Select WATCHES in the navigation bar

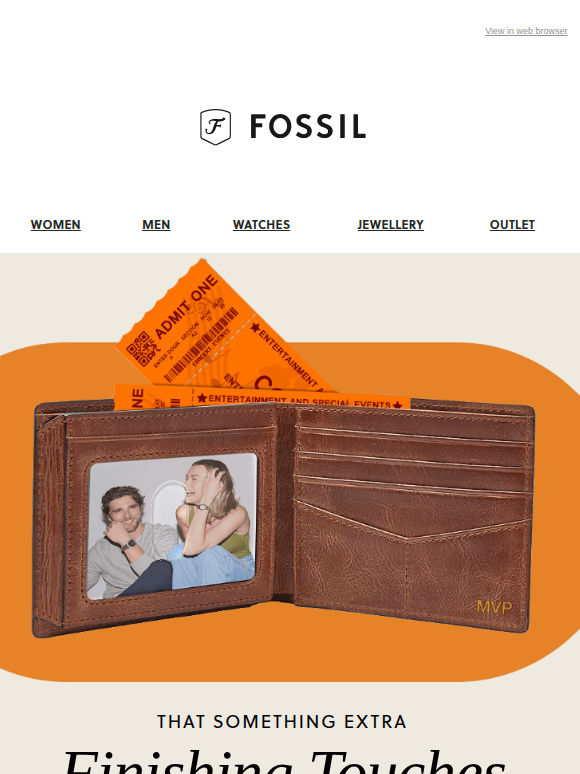[261, 225]
